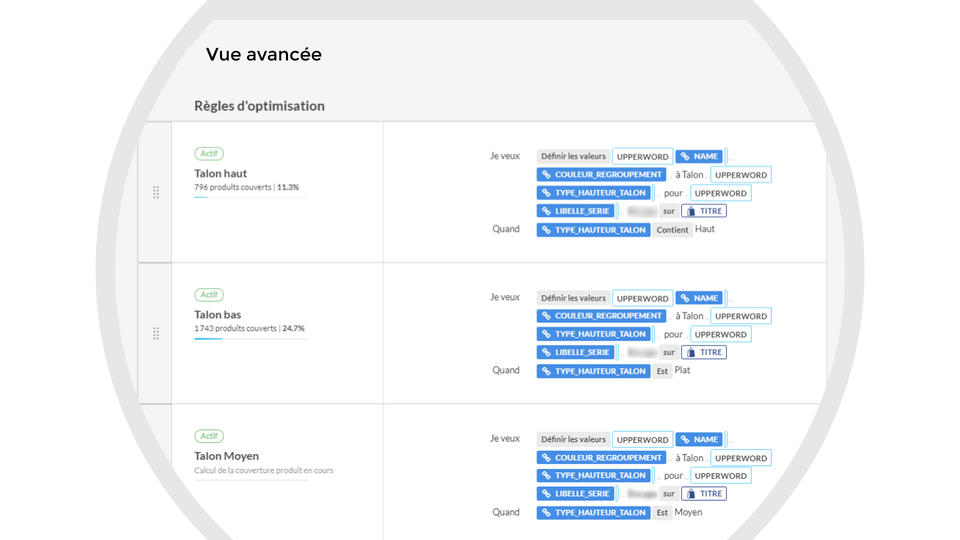The height and width of the screenshot is (540, 960).
Task: Click drag handle icon of Talon bas rule
Action: click(x=156, y=333)
